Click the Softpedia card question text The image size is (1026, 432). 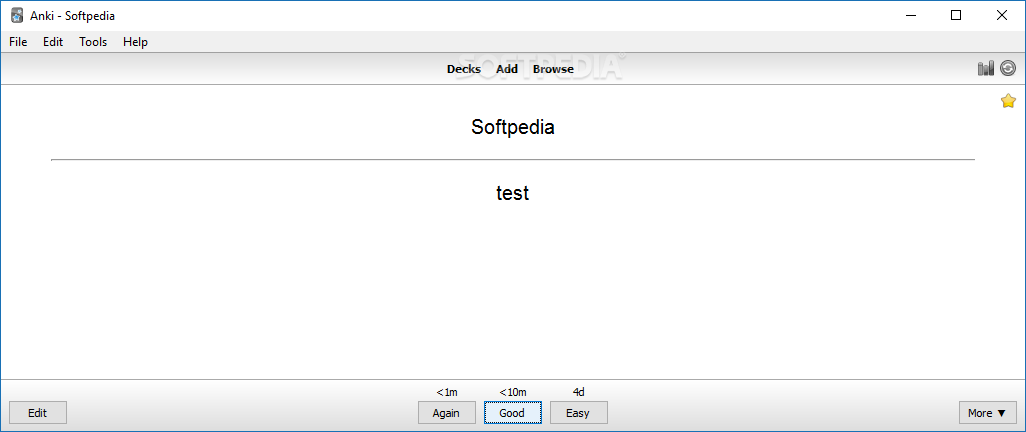[x=512, y=127]
